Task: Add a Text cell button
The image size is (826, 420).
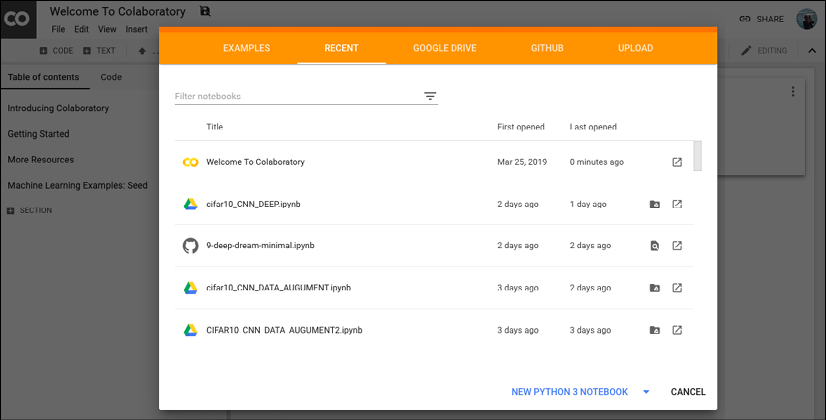Action: click(x=99, y=51)
